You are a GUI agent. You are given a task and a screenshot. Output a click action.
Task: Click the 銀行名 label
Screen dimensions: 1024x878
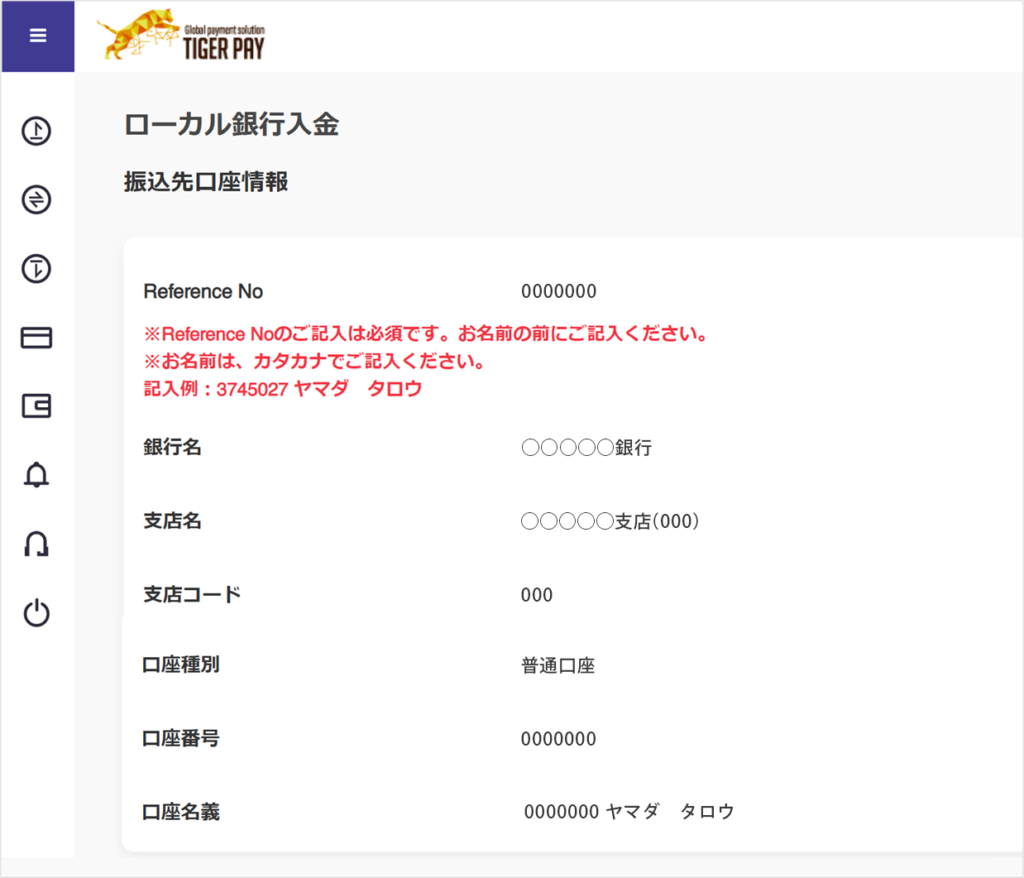pos(172,447)
